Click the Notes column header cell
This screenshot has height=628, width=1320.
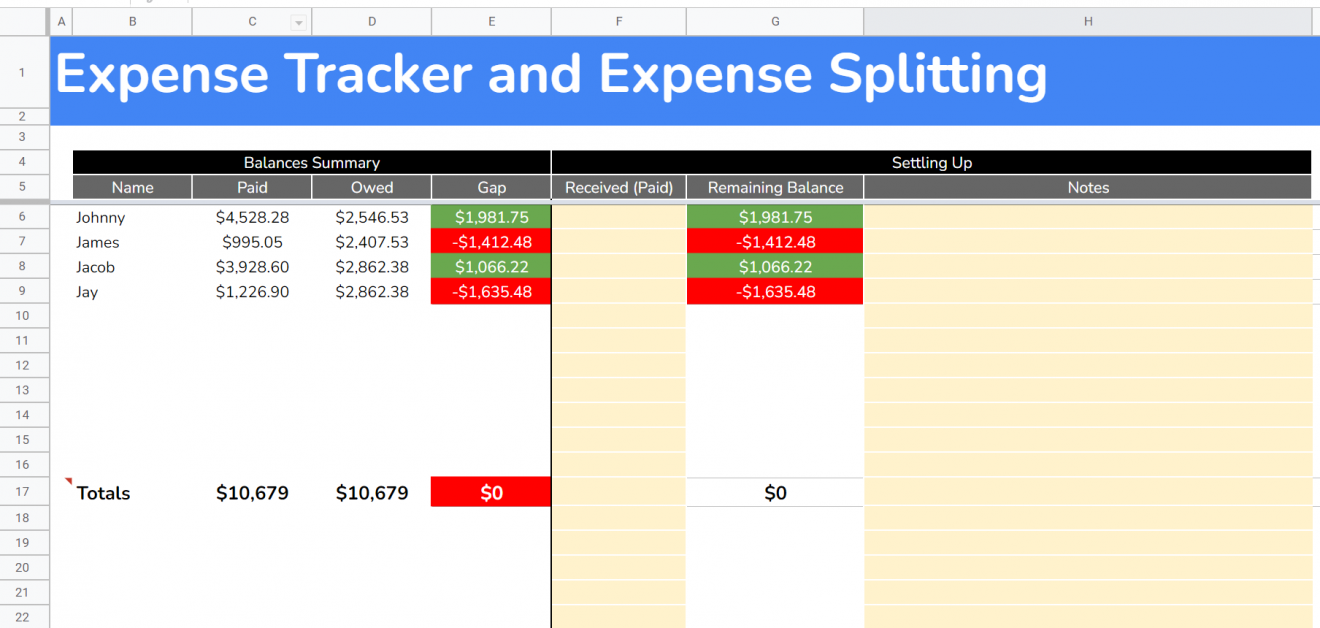(x=1088, y=187)
